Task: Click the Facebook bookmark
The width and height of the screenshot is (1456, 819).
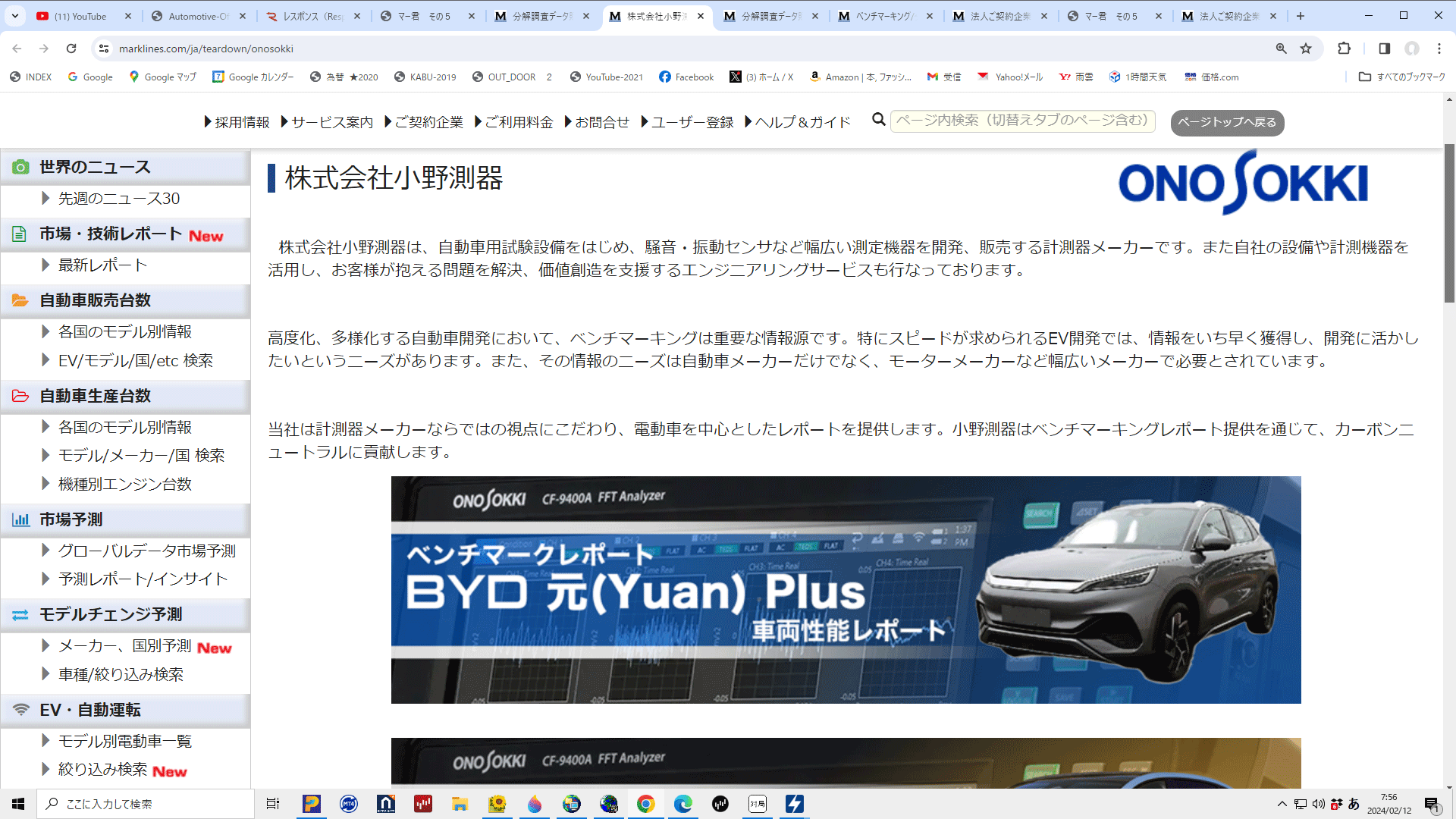Action: (686, 77)
